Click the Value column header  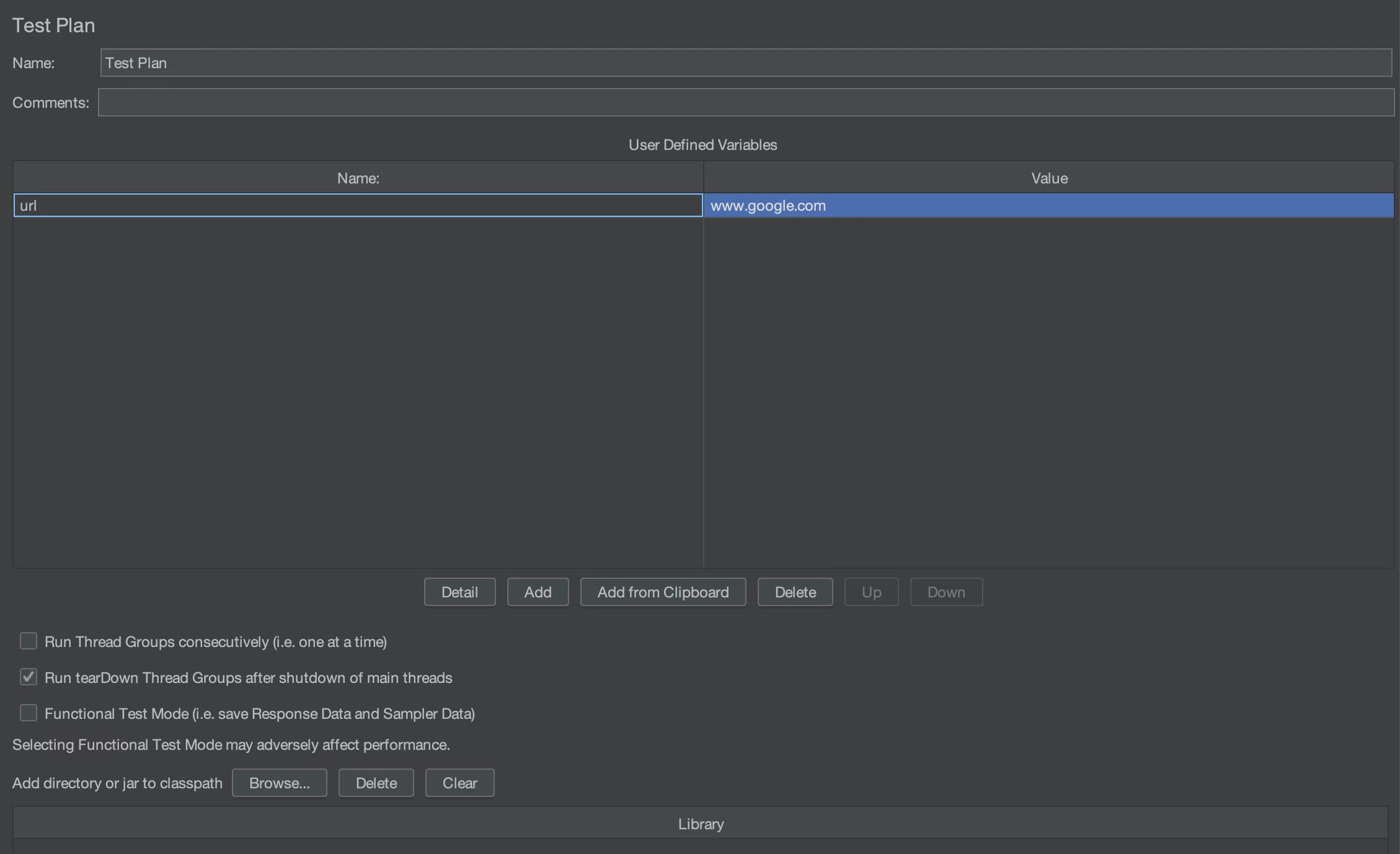coord(1049,178)
